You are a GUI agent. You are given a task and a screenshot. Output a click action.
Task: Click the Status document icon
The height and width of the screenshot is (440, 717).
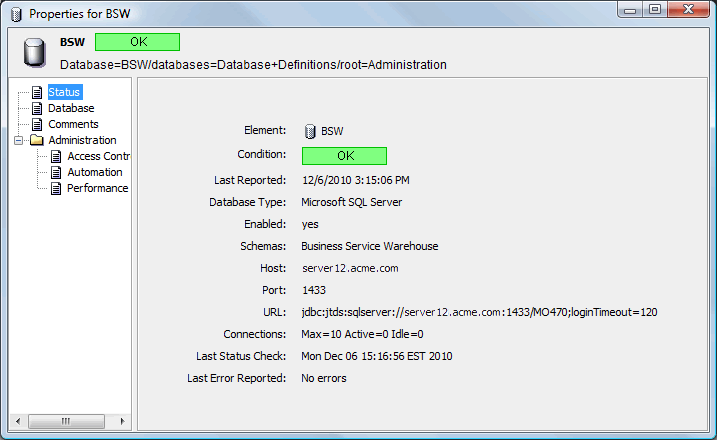coord(37,92)
